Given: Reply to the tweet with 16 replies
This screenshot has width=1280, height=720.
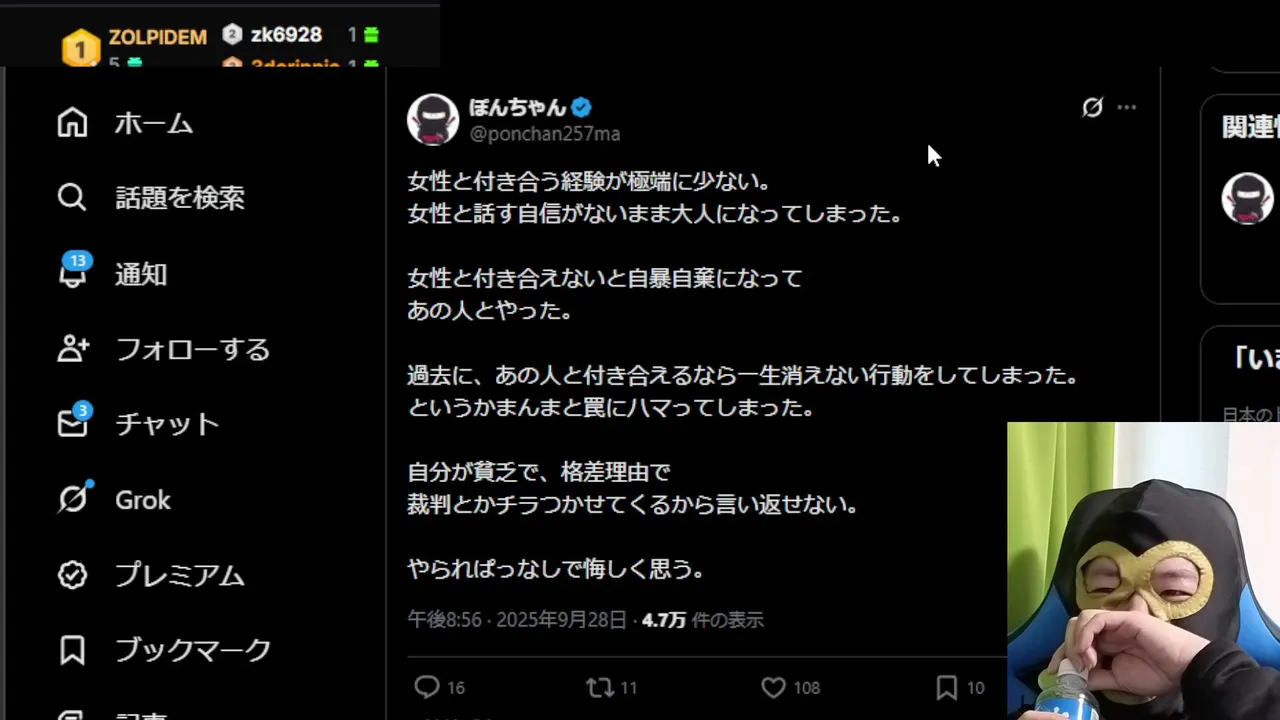Looking at the screenshot, I should click(x=427, y=688).
